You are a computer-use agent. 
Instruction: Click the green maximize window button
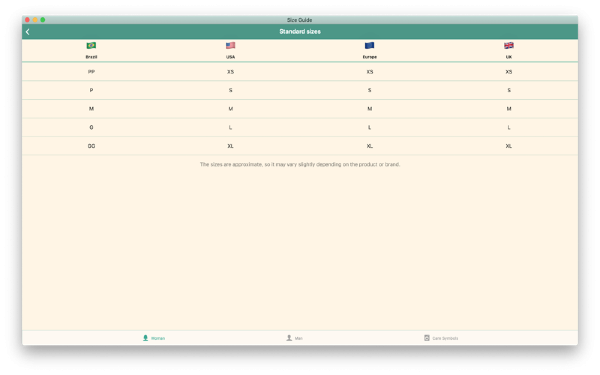click(x=43, y=20)
